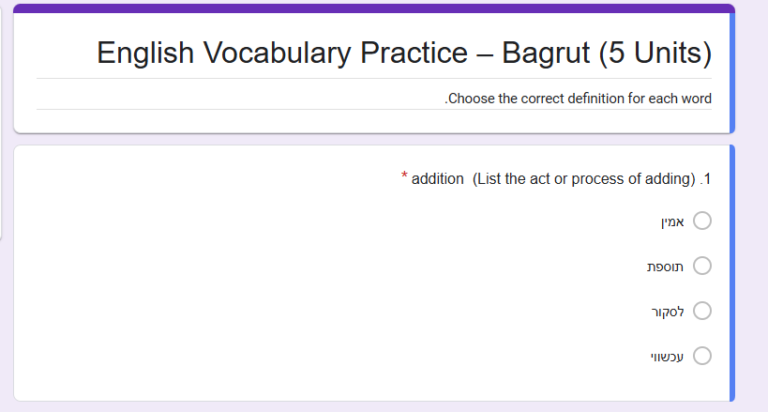Click the לסקור answer label text
The height and width of the screenshot is (412, 768).
[667, 311]
